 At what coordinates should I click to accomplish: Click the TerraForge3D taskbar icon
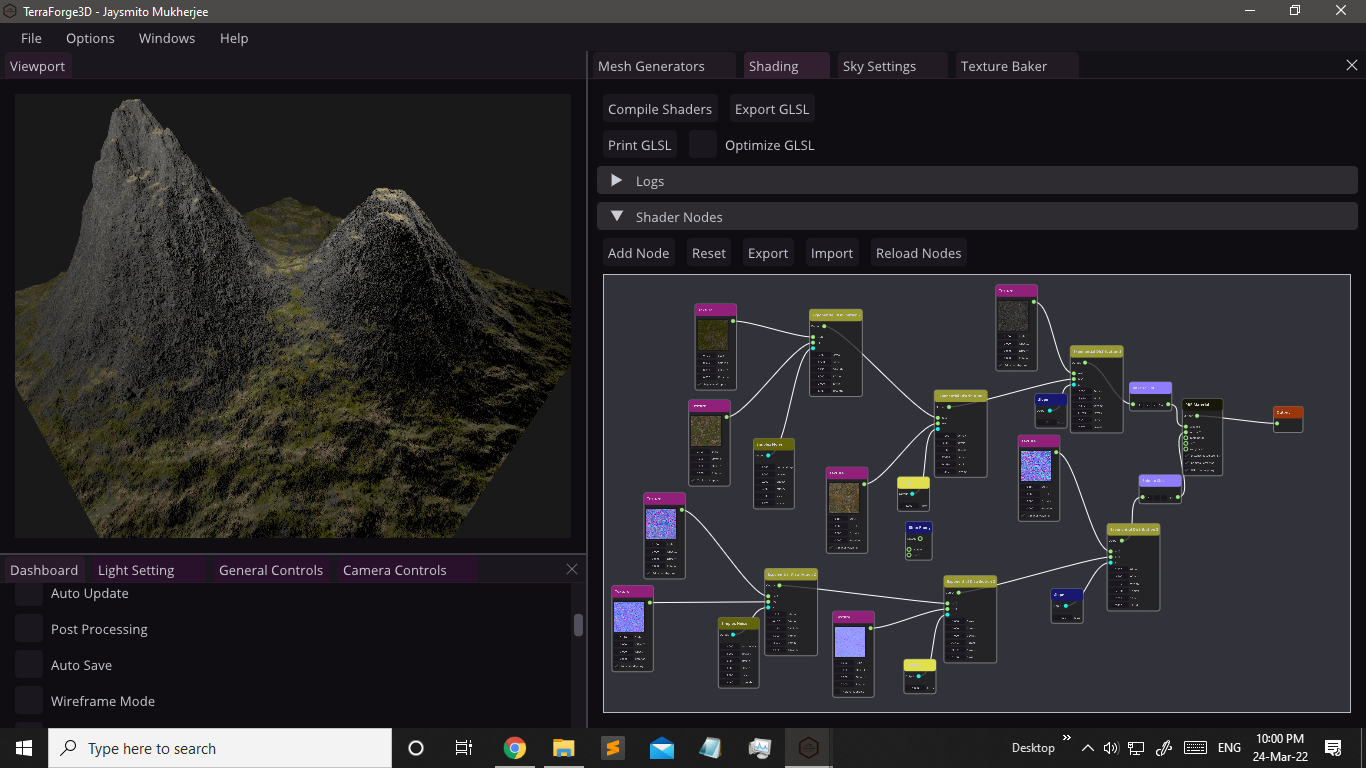click(808, 748)
